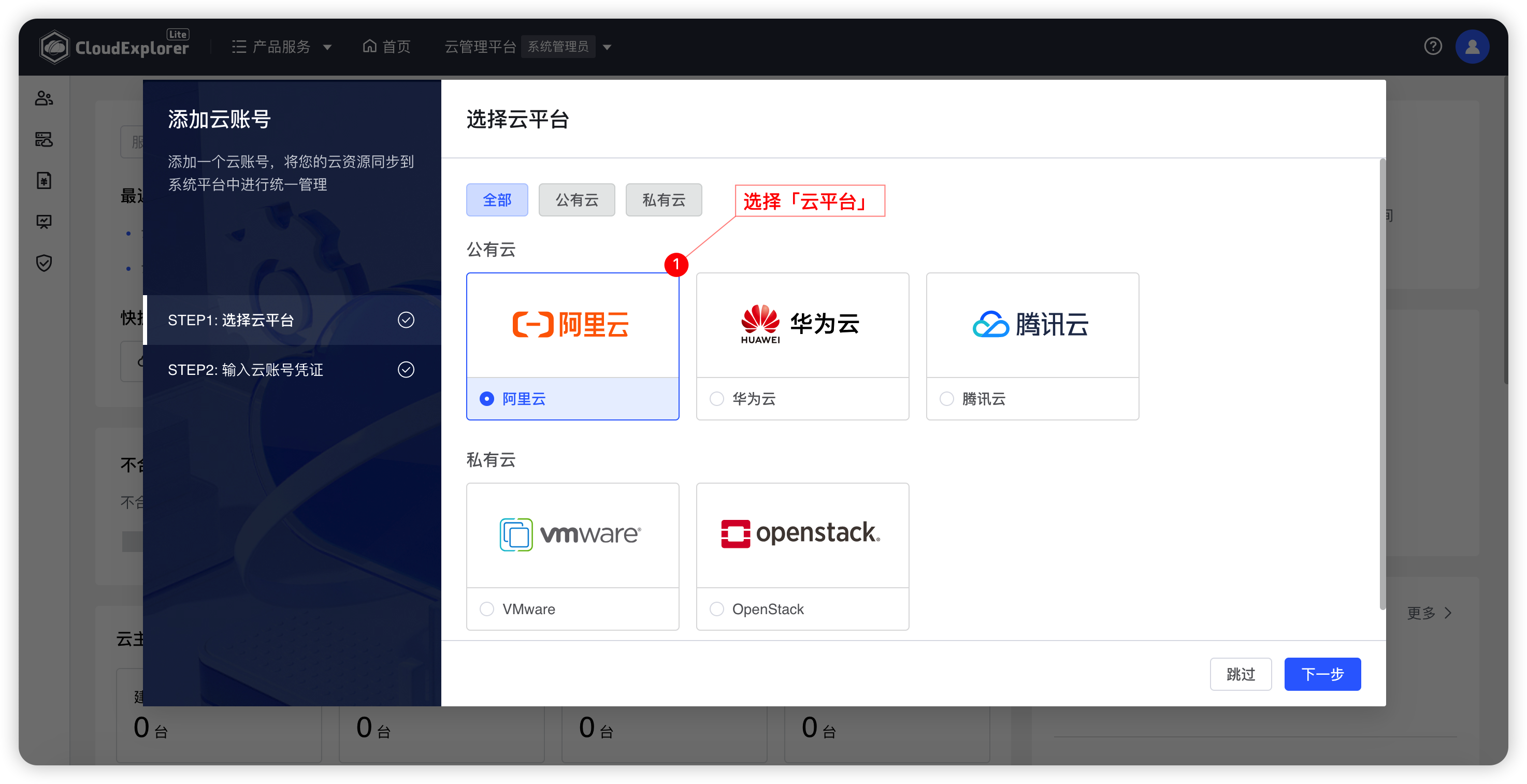This screenshot has height=784, width=1527.
Task: Click the 跳过 button to skip setup
Action: coord(1241,674)
